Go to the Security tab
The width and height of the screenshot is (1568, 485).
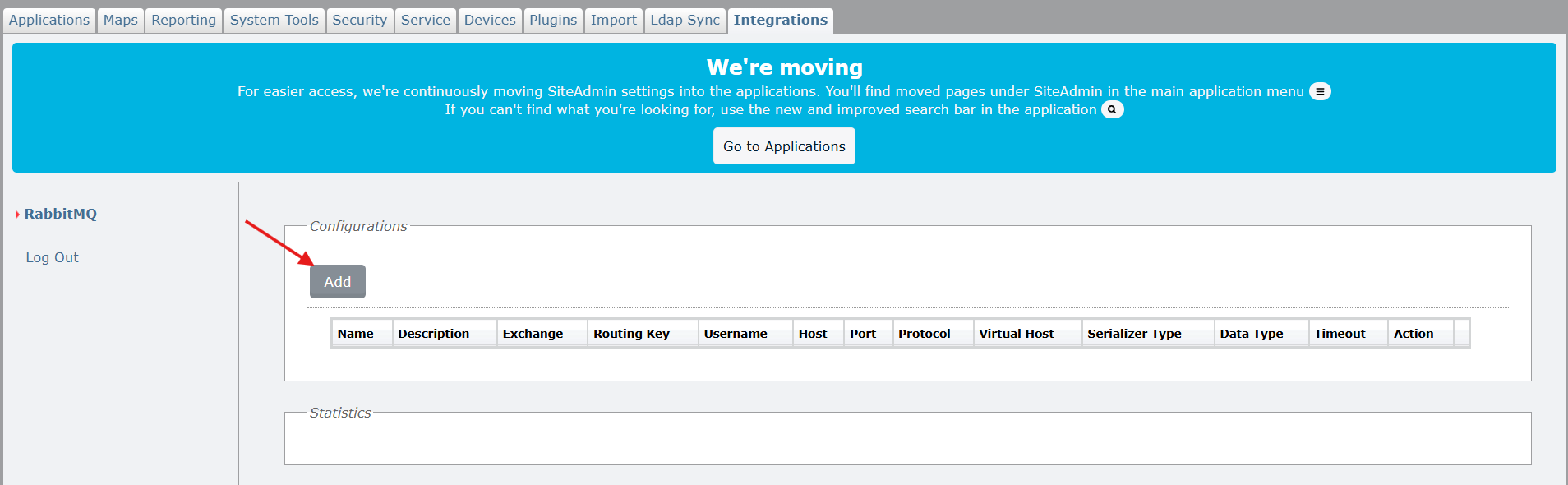point(360,21)
